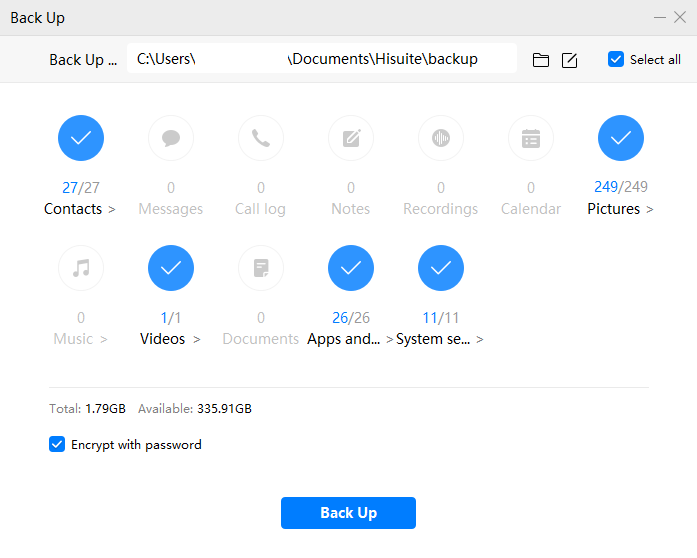This screenshot has height=558, width=697.
Task: Click the Contacts label
Action: tap(73, 209)
